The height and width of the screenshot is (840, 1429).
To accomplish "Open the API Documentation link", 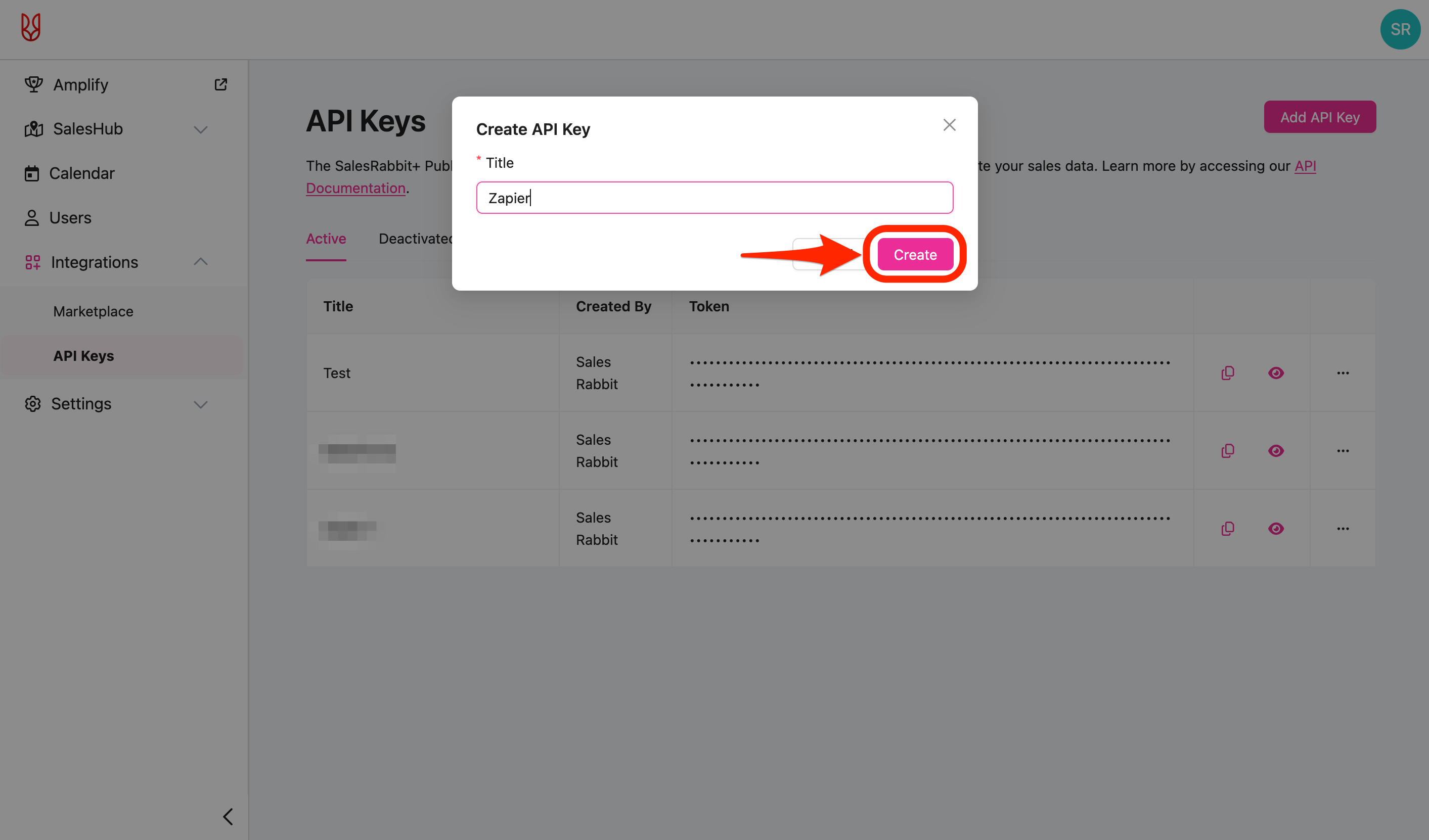I will tap(355, 188).
